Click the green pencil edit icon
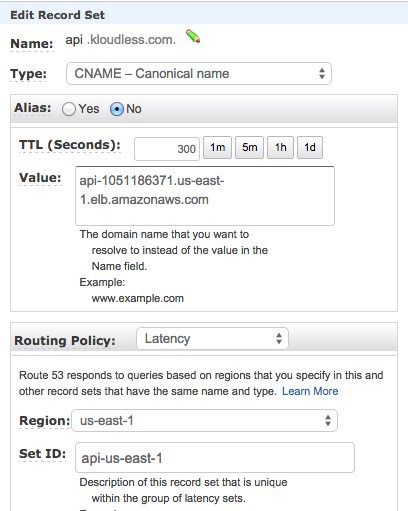 193,36
